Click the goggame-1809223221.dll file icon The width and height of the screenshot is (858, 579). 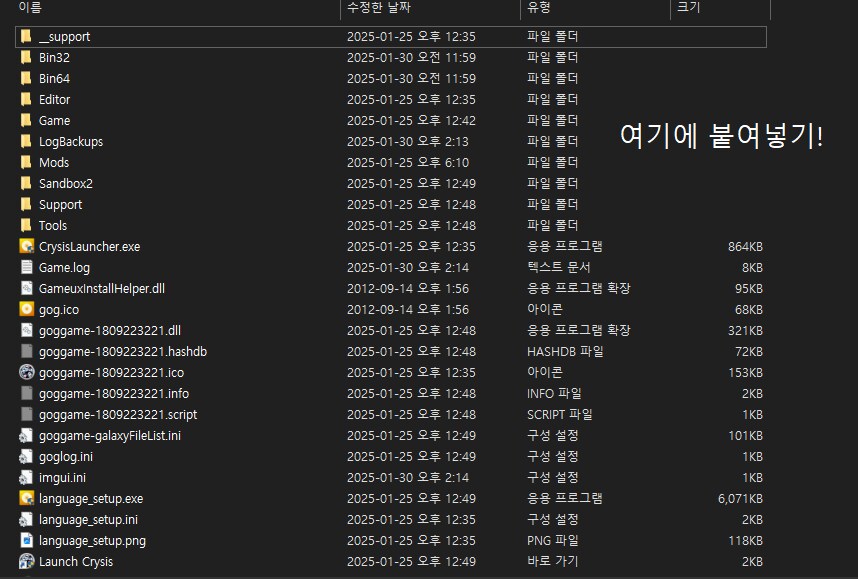(x=26, y=330)
